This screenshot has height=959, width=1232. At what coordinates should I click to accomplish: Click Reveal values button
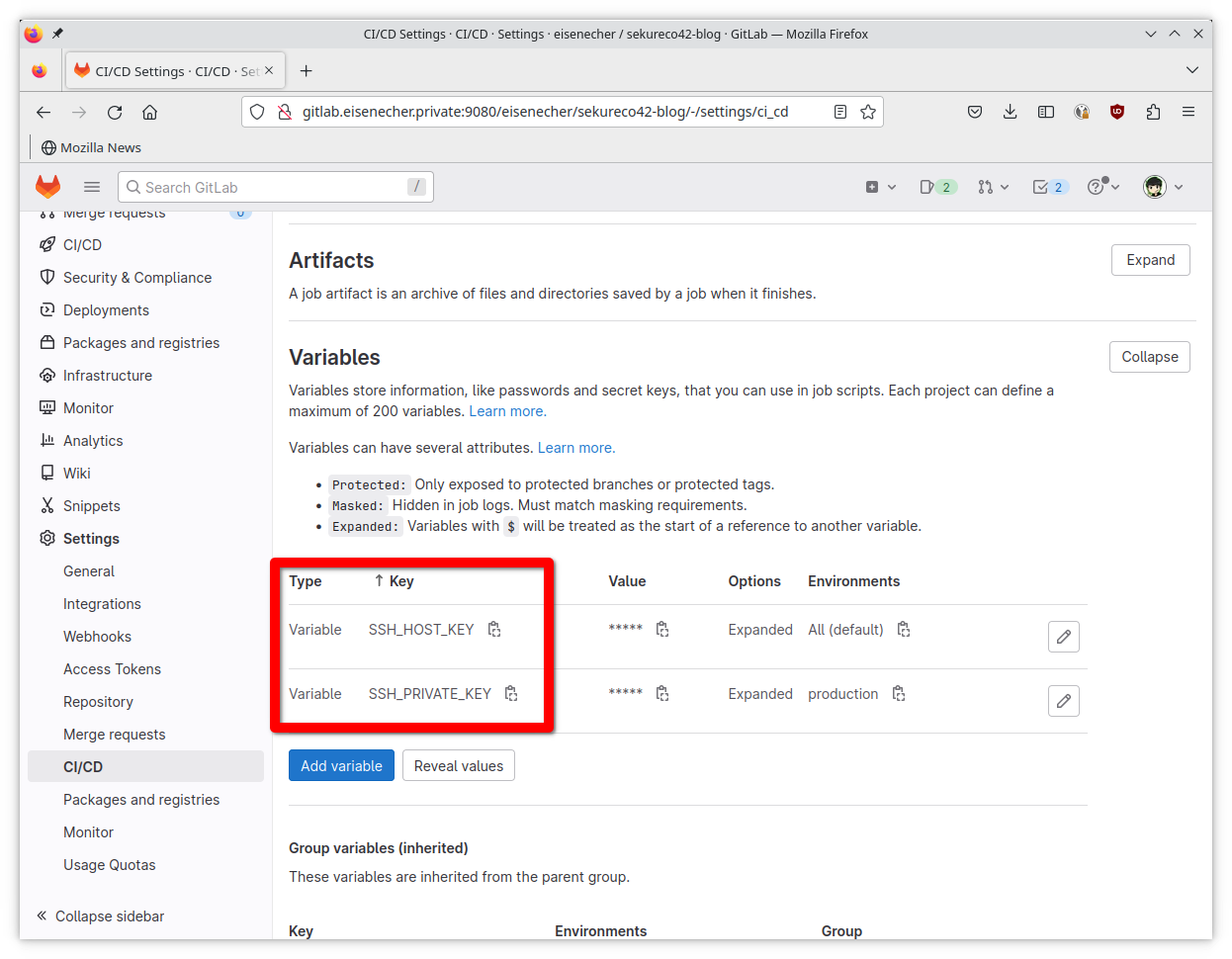coord(458,764)
